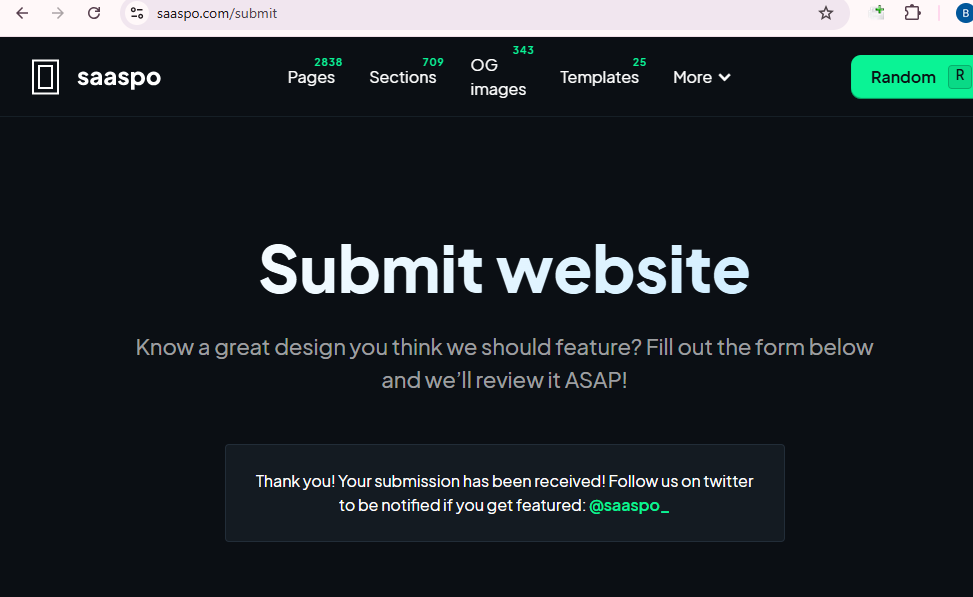Click the Submit website heading
This screenshot has width=973, height=597.
504,268
